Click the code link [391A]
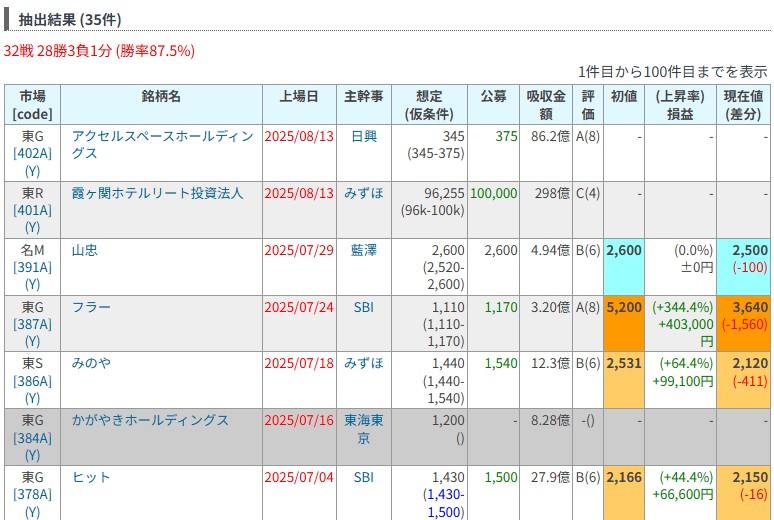The width and height of the screenshot is (774, 520). (32, 267)
